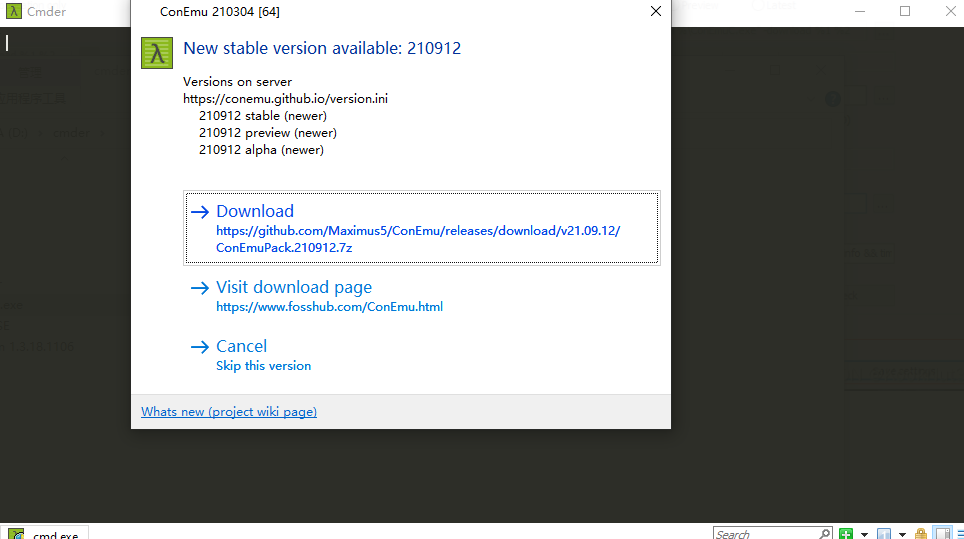Cancel the update dialog
This screenshot has height=539, width=964.
242,346
